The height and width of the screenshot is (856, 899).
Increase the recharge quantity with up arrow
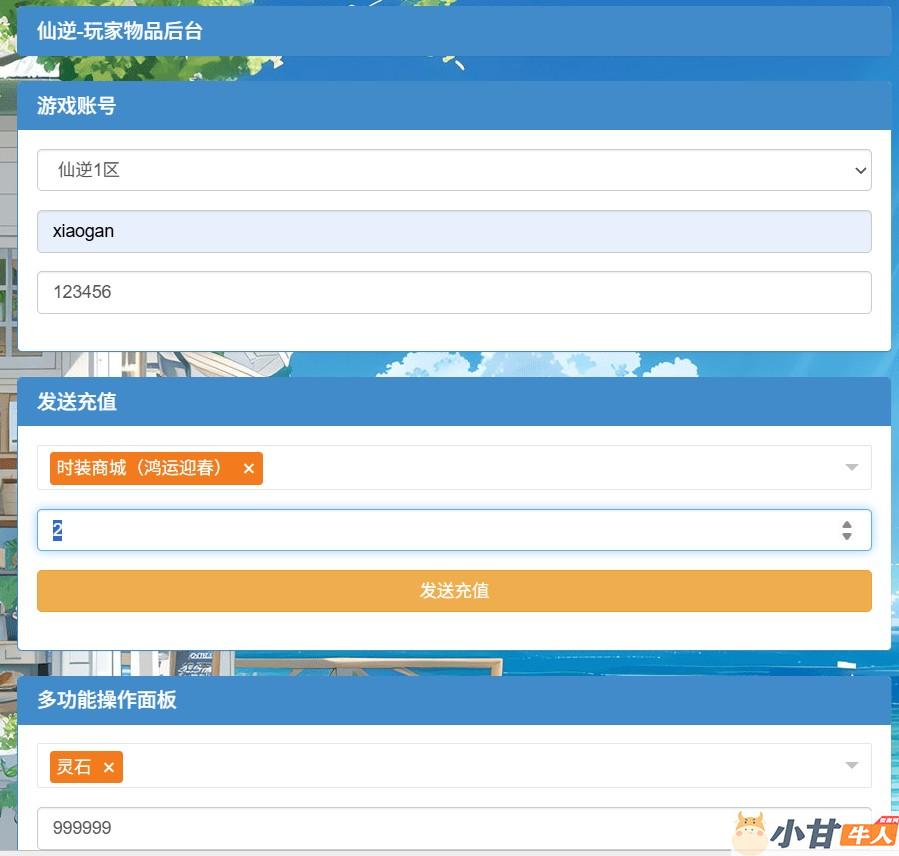point(847,524)
